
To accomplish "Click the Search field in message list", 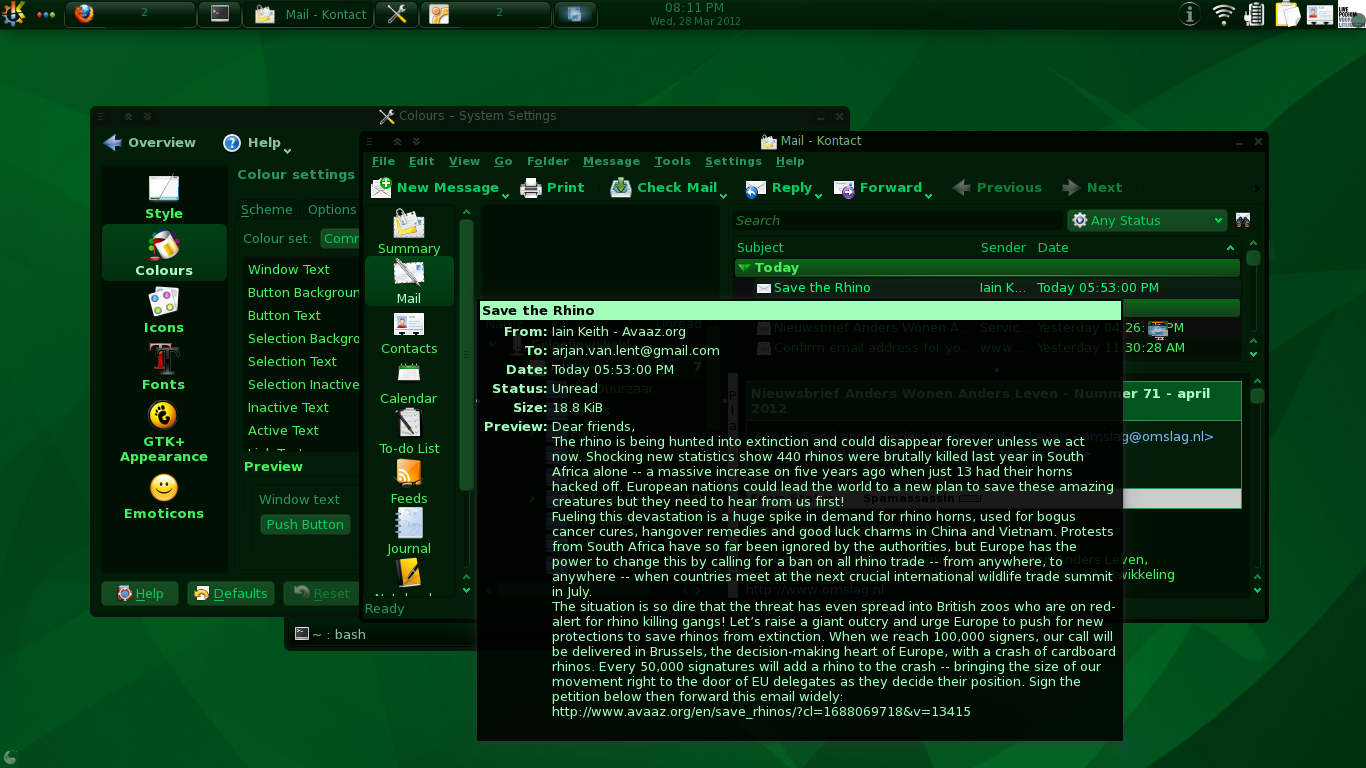I will tap(896, 220).
